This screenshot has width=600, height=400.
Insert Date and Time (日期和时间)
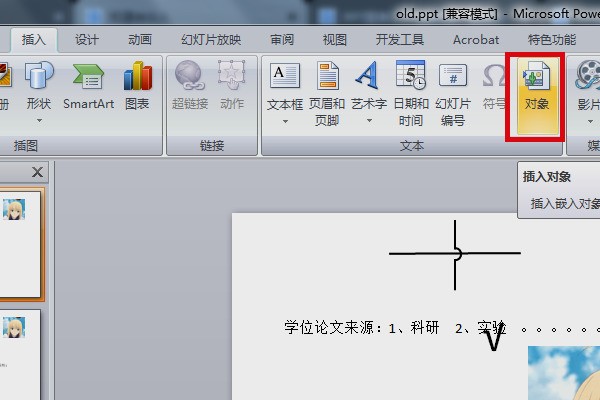coord(411,93)
